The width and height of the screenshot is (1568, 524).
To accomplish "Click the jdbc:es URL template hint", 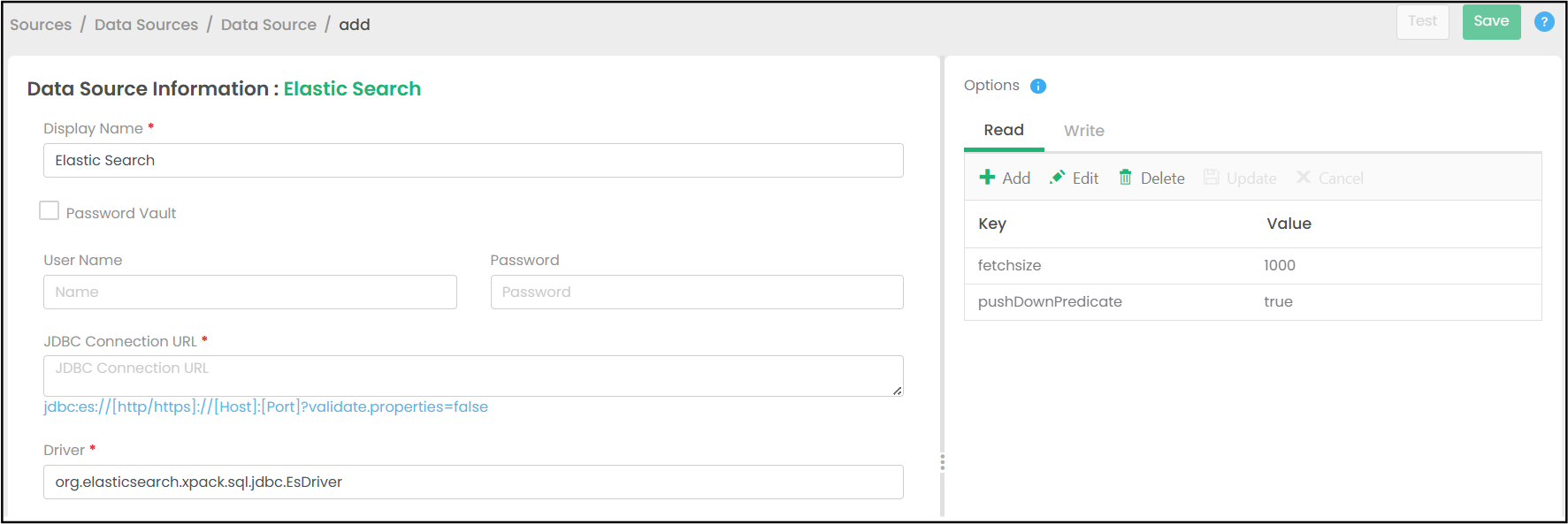I will click(266, 406).
